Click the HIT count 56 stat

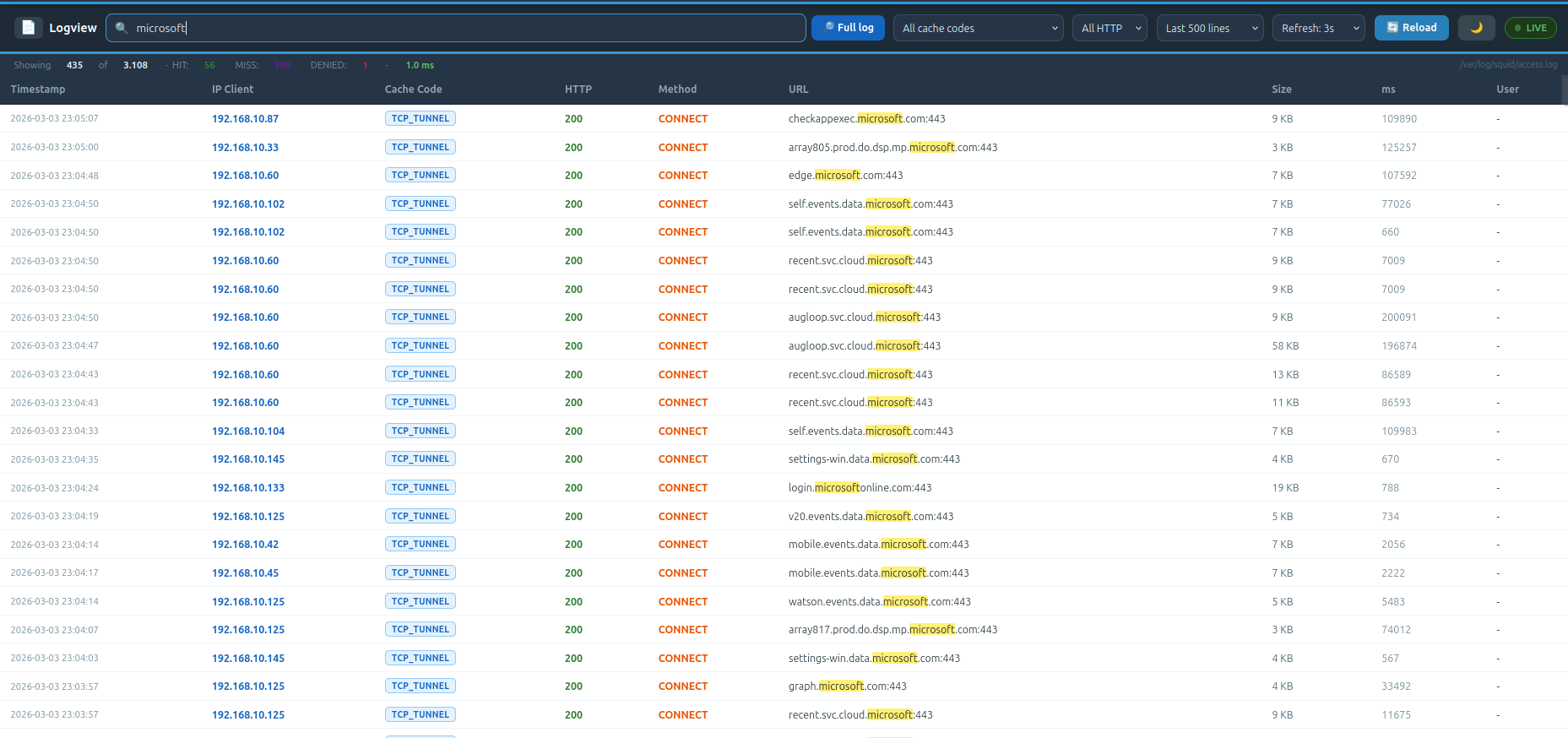pos(209,65)
